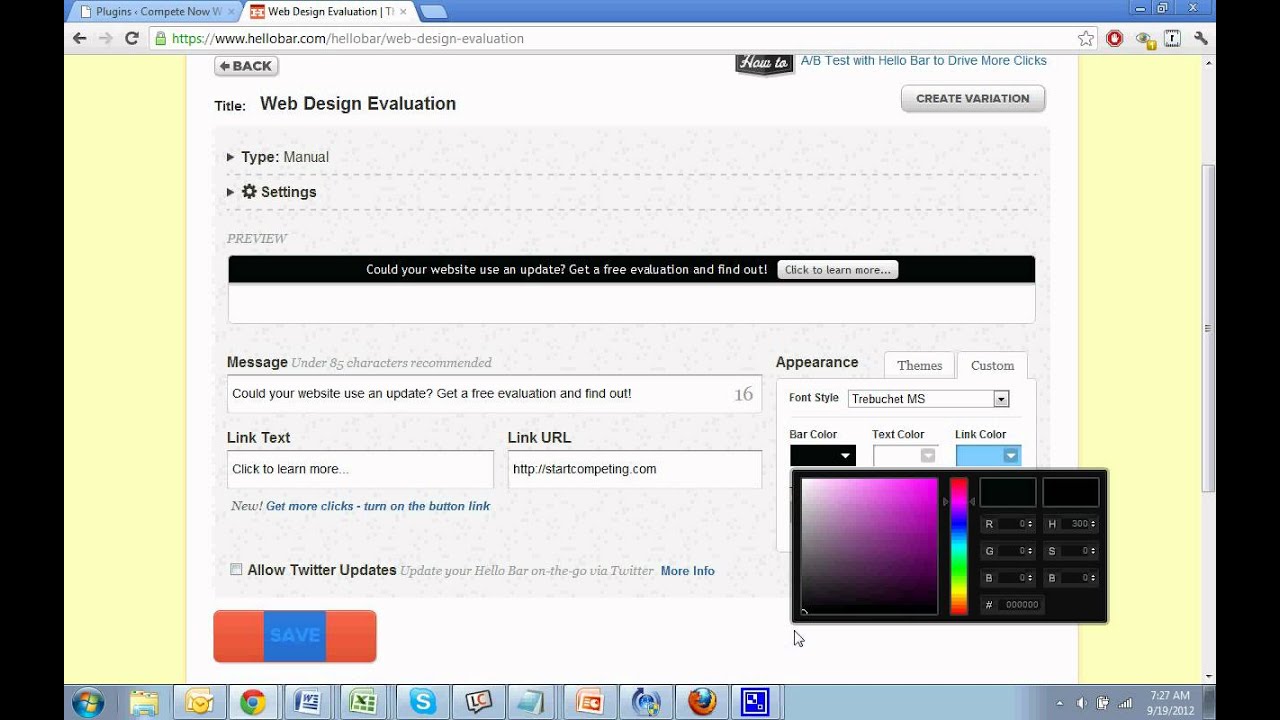Open a new browser tab
1280x720 pixels.
[x=432, y=12]
